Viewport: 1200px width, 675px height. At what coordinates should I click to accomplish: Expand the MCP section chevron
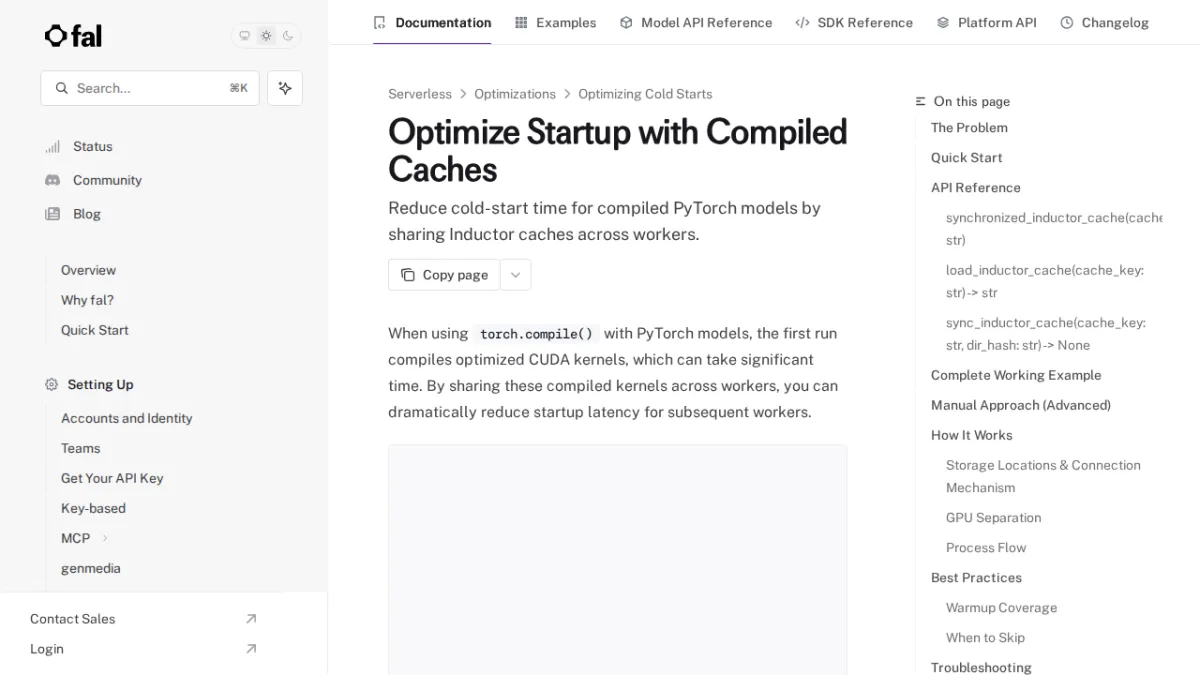click(x=105, y=538)
